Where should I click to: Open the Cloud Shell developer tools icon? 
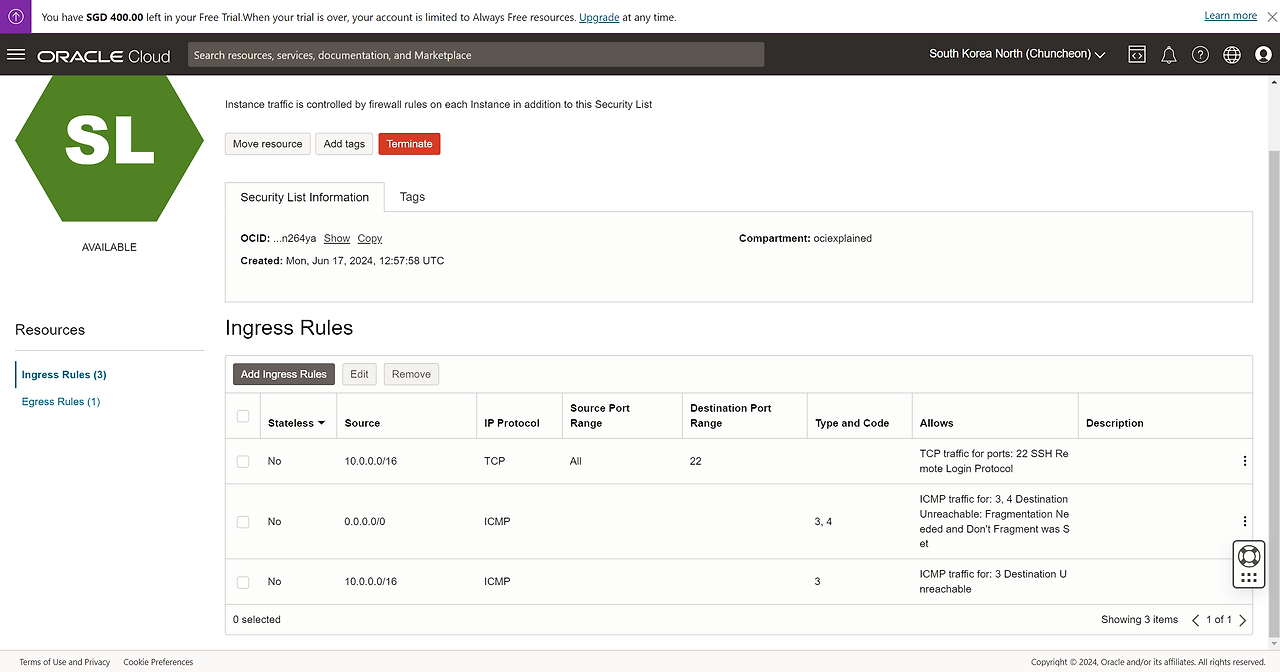[1137, 55]
